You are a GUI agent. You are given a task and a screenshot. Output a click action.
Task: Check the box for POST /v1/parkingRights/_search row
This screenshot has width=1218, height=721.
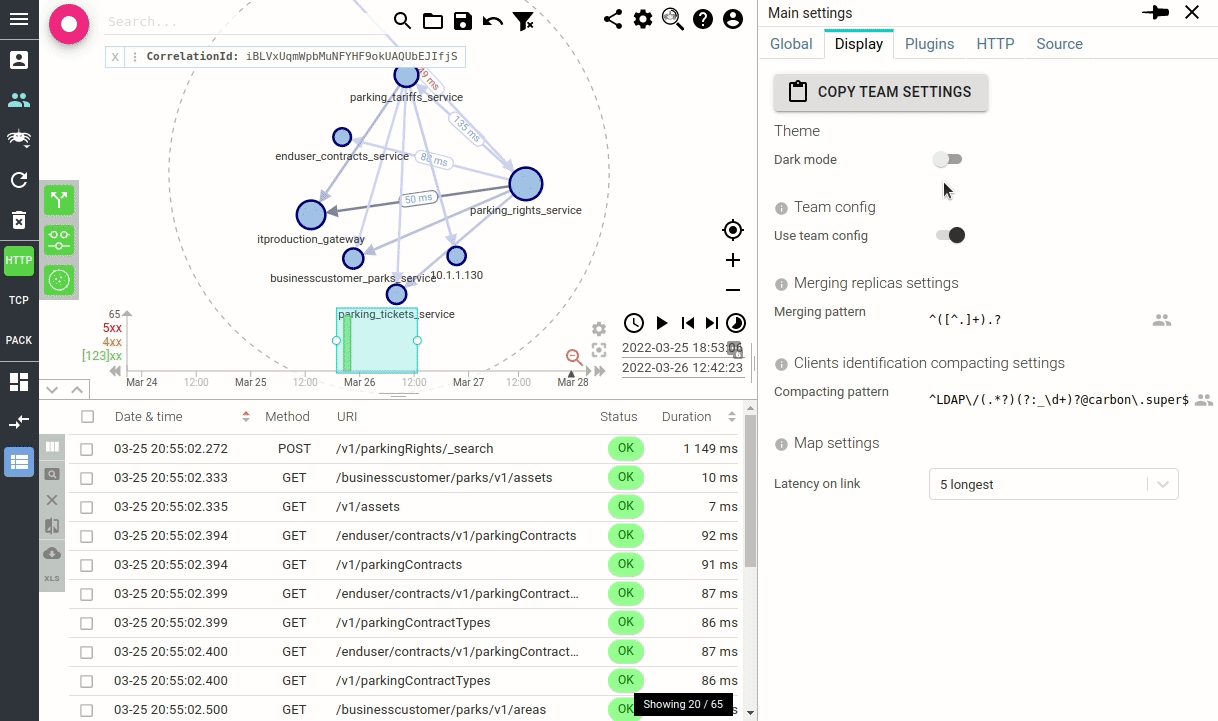click(88, 449)
